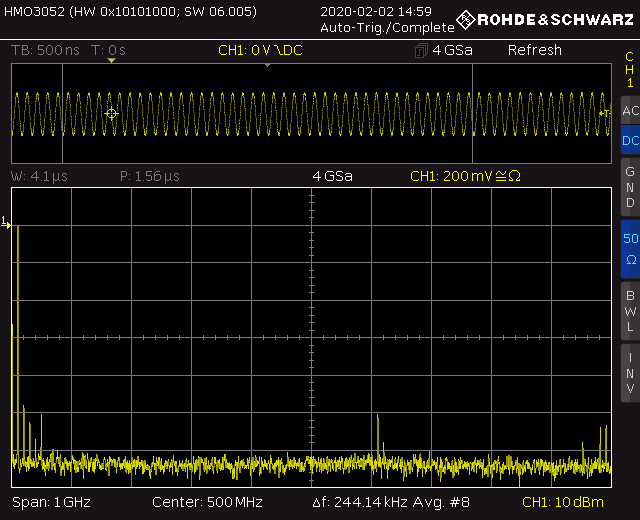Toggle AC coupling for channel 1
The image size is (640, 520).
pyautogui.click(x=629, y=110)
